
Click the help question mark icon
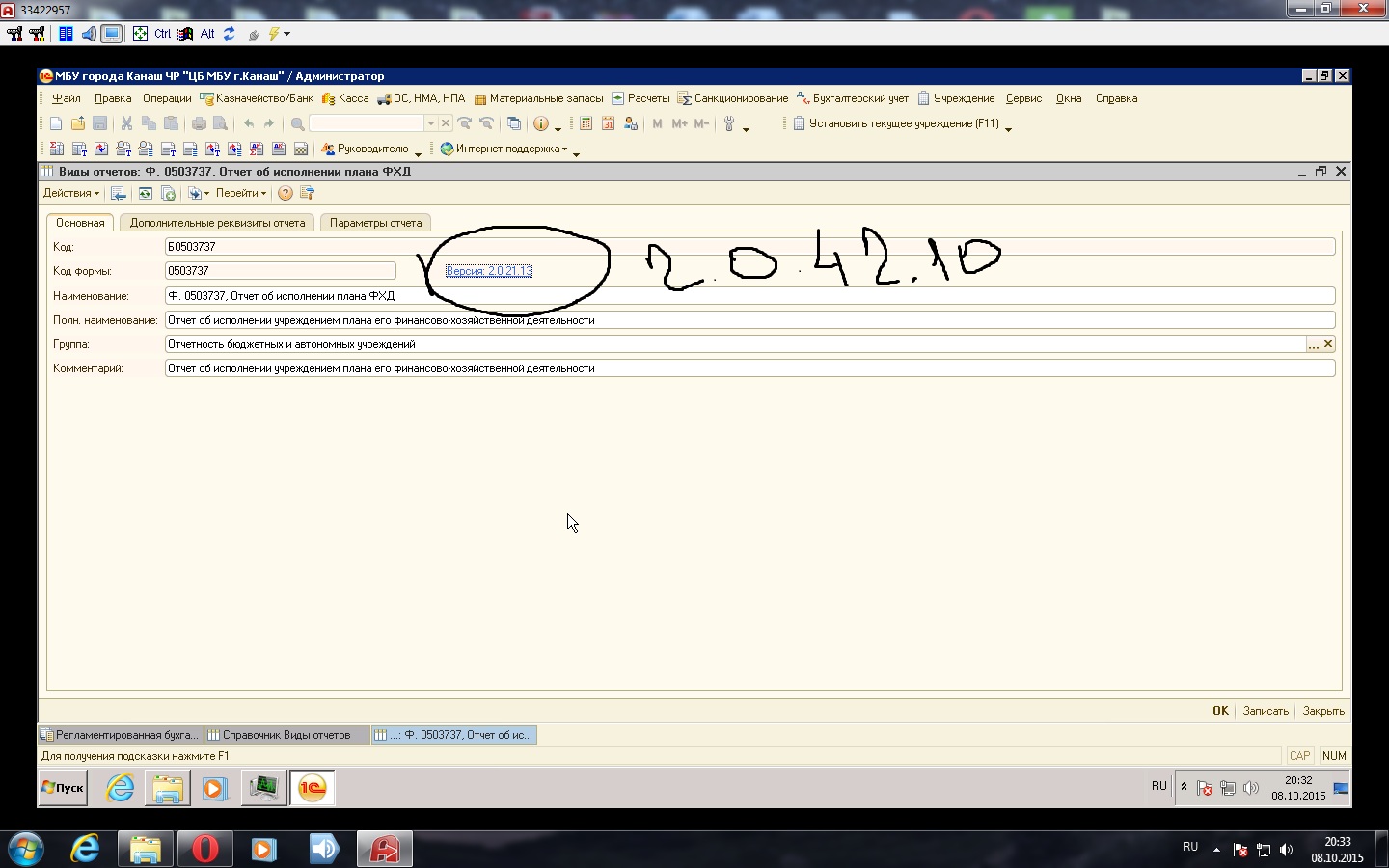tap(286, 193)
